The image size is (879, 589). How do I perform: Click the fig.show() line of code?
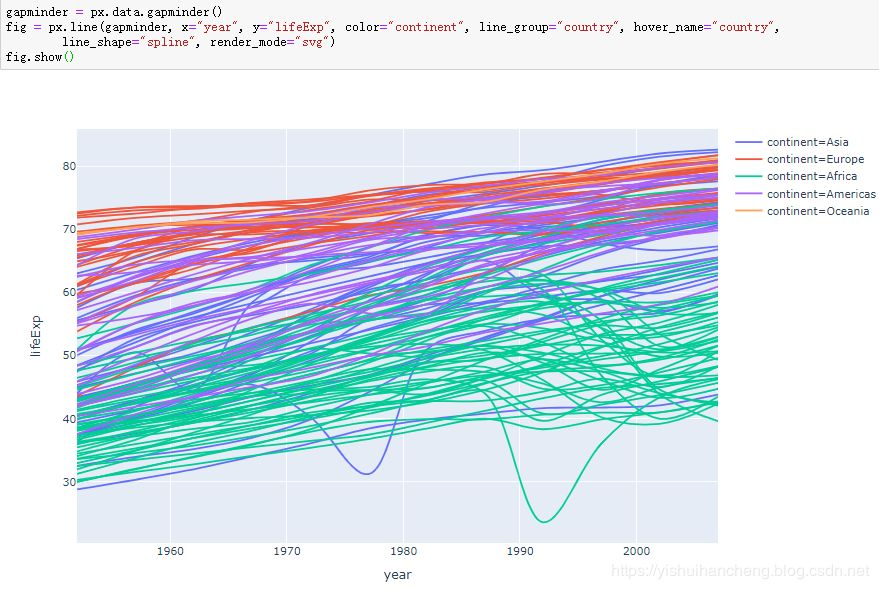tap(35, 57)
